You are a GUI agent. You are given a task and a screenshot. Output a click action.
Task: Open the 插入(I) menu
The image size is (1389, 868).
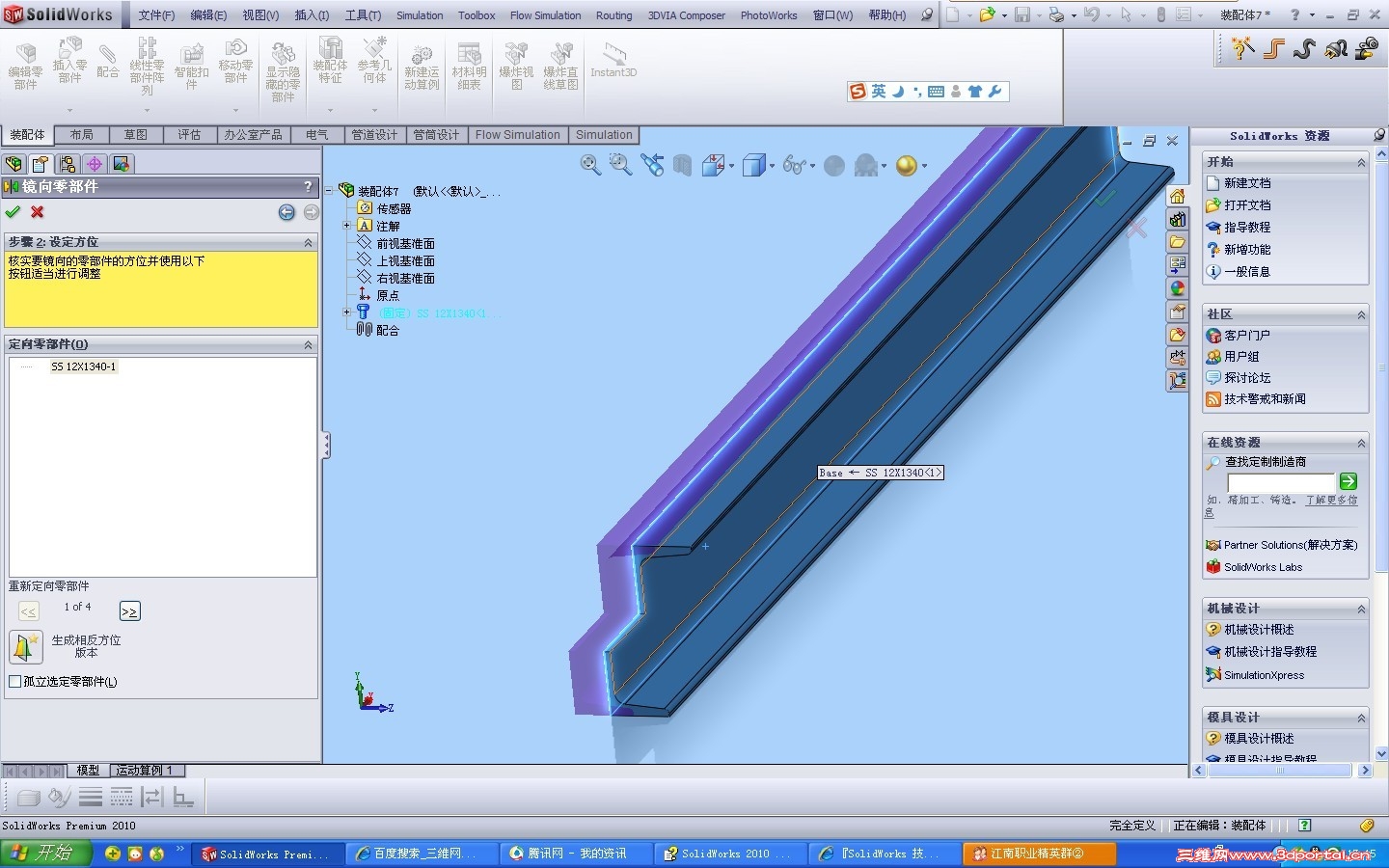click(312, 15)
